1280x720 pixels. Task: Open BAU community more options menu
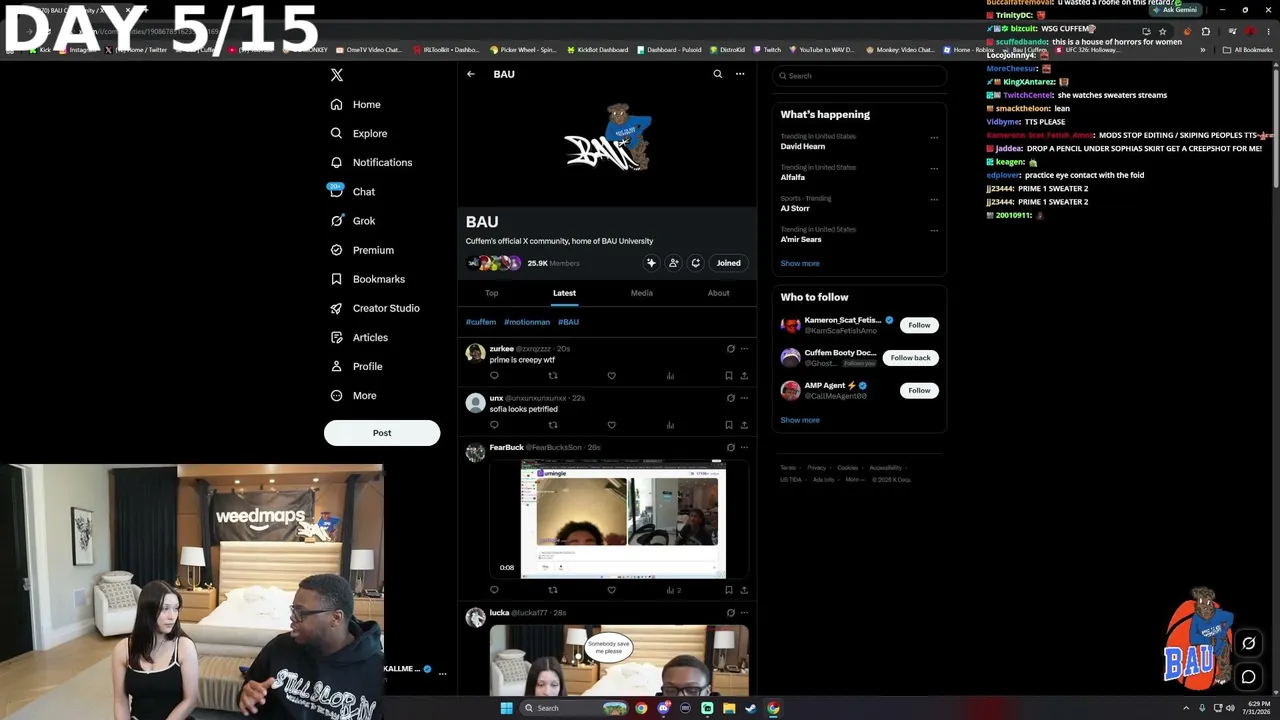[x=740, y=74]
